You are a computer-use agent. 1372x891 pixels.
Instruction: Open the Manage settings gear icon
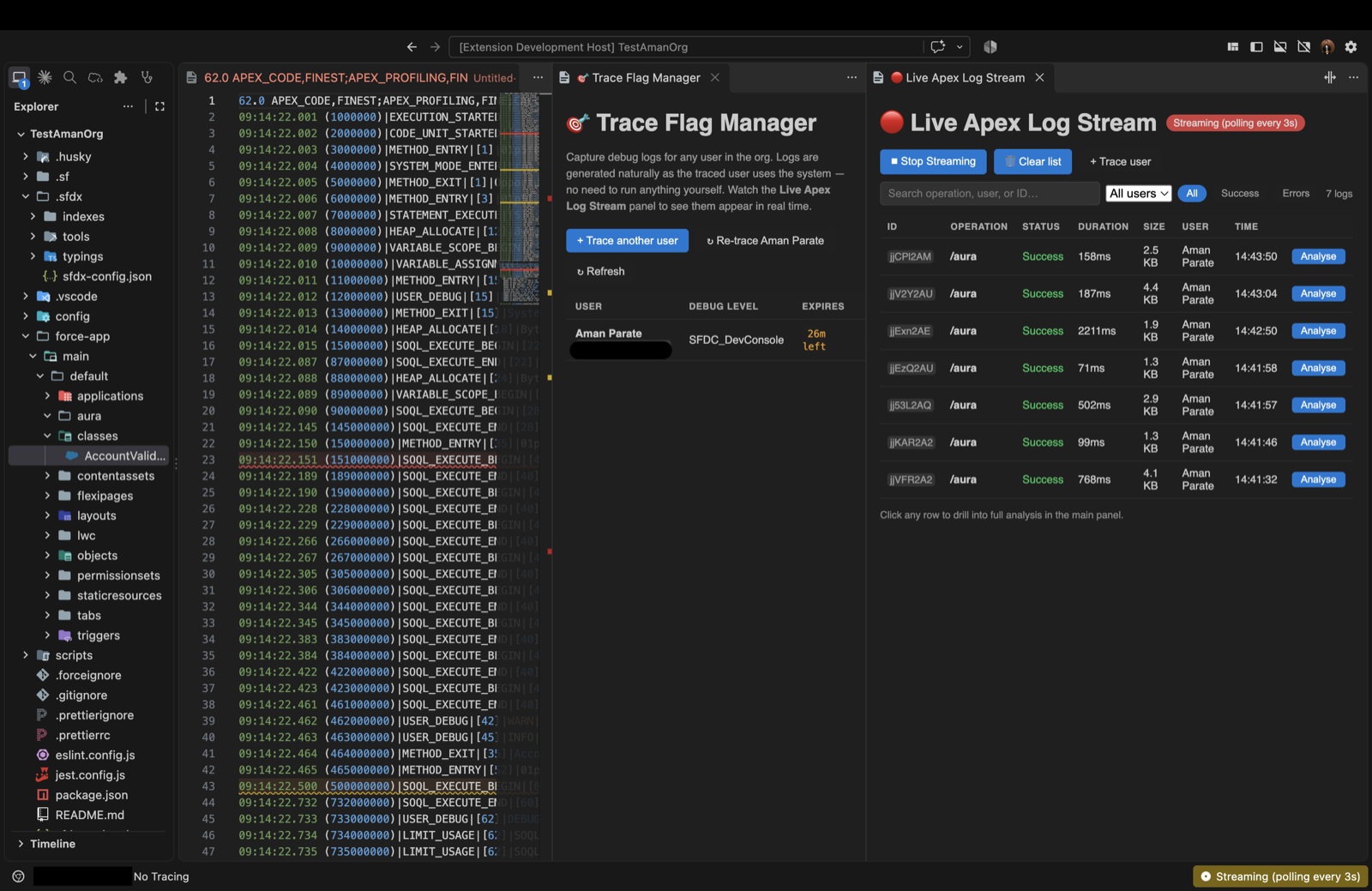pyautogui.click(x=1351, y=47)
